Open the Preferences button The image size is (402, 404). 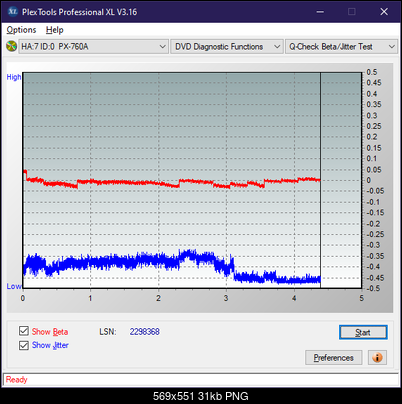coord(333,358)
